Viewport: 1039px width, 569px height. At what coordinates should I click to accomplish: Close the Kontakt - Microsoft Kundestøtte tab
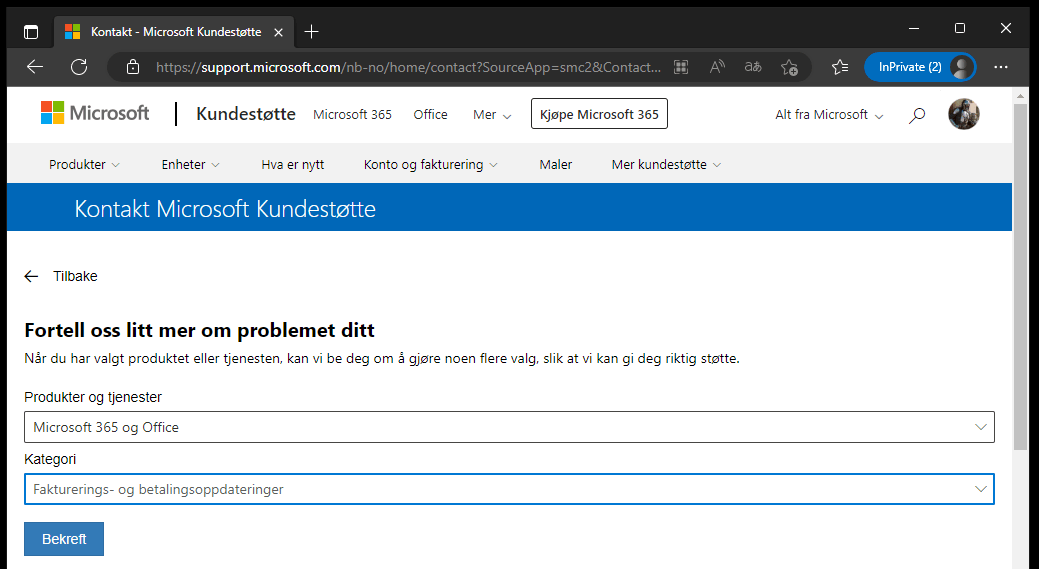[x=279, y=32]
